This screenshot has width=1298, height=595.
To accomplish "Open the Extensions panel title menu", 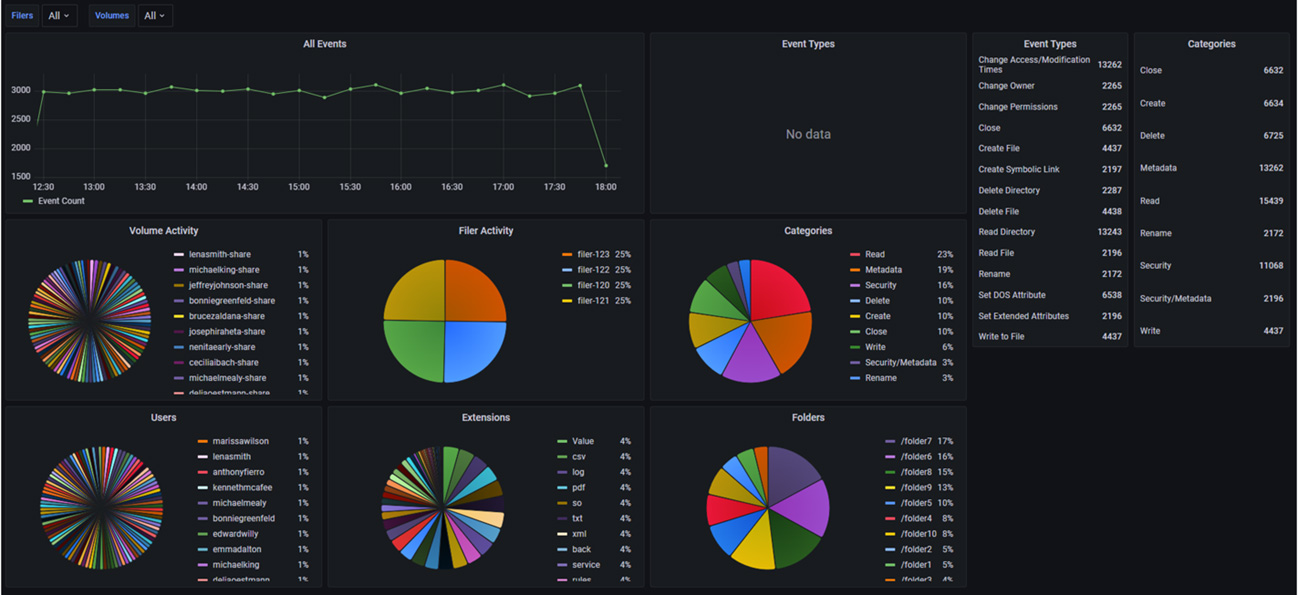I will 486,417.
